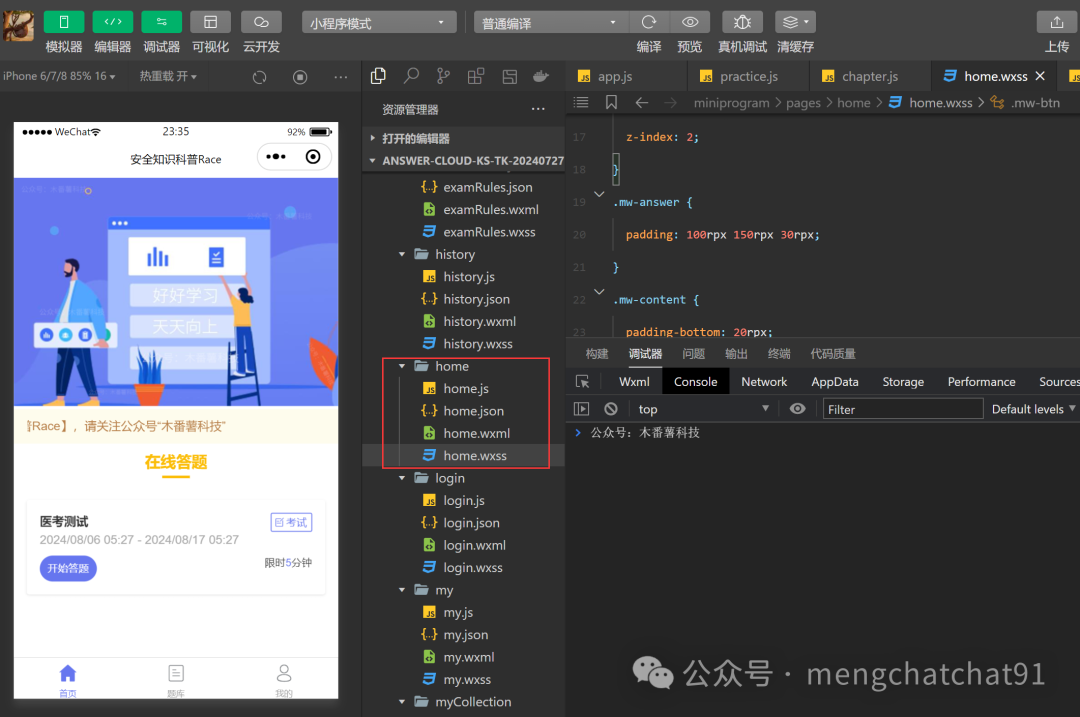Image resolution: width=1080 pixels, height=717 pixels.
Task: Open the hot reload (热重载 开) dropdown
Action: [168, 76]
